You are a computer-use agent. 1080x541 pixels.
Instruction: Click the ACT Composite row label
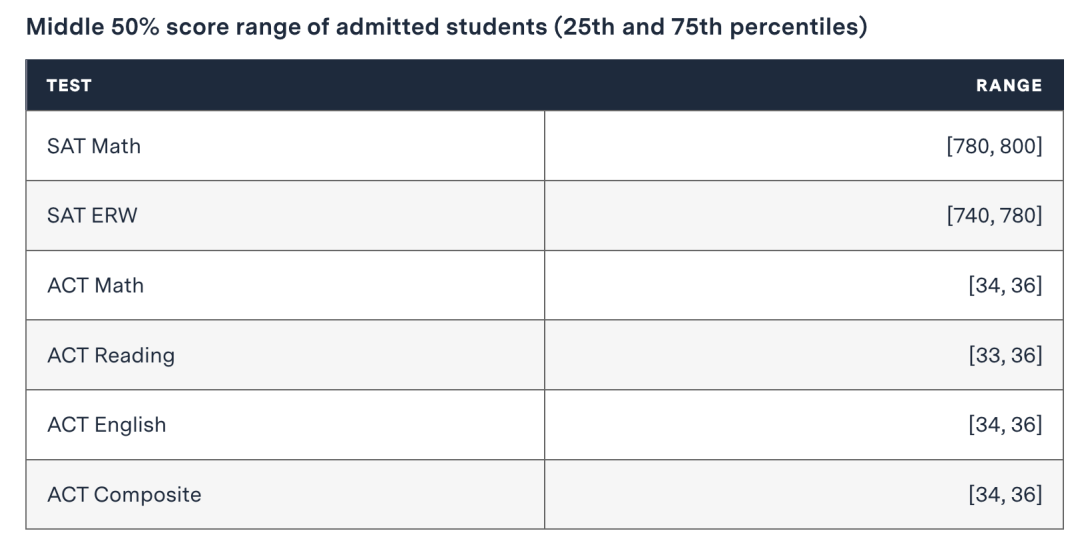tap(124, 495)
